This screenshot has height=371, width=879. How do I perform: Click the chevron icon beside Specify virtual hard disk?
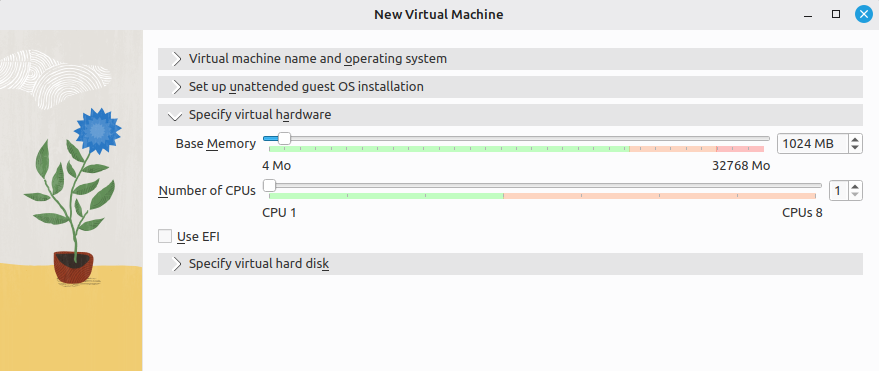click(177, 264)
